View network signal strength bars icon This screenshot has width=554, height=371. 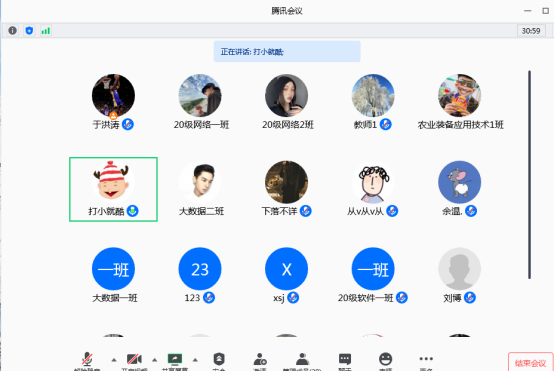[x=46, y=31]
